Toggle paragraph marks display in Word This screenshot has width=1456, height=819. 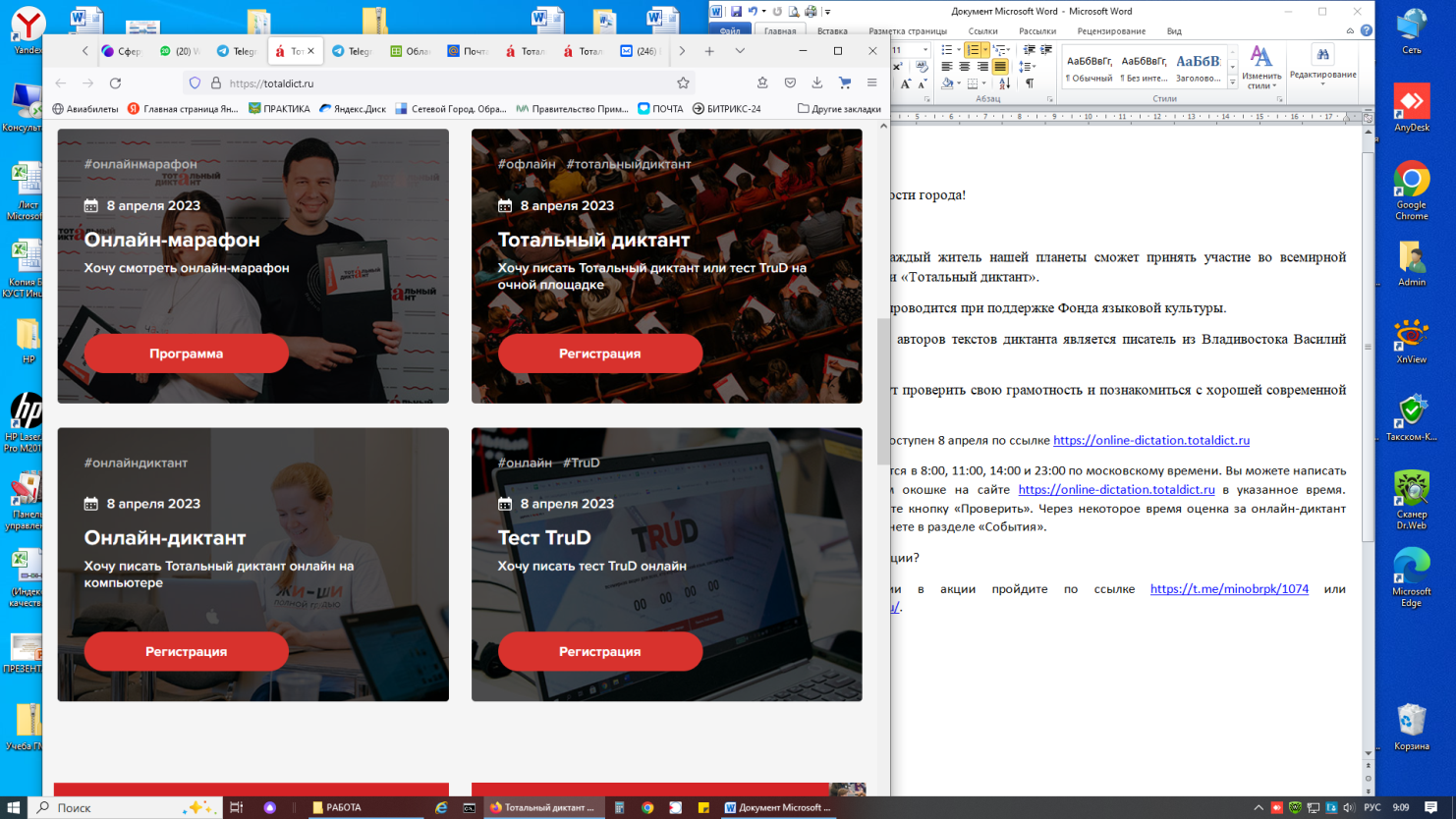[1030, 84]
